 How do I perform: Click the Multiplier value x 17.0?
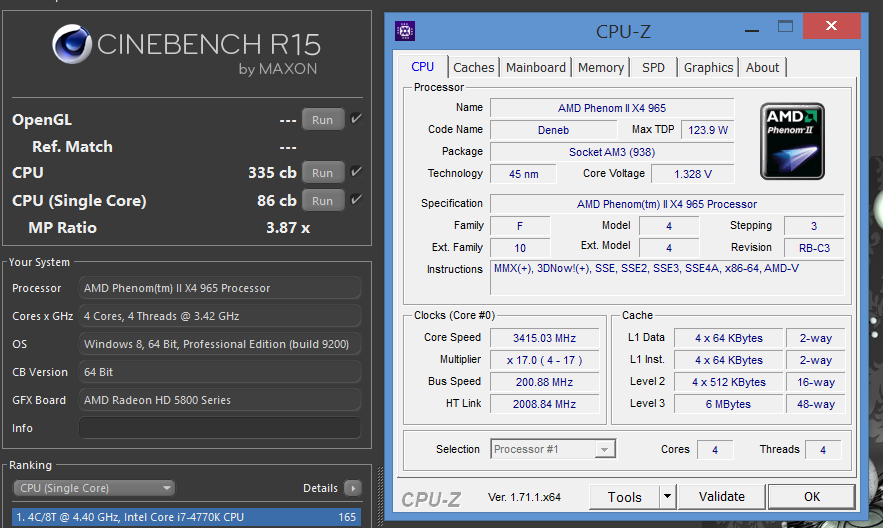[545, 360]
